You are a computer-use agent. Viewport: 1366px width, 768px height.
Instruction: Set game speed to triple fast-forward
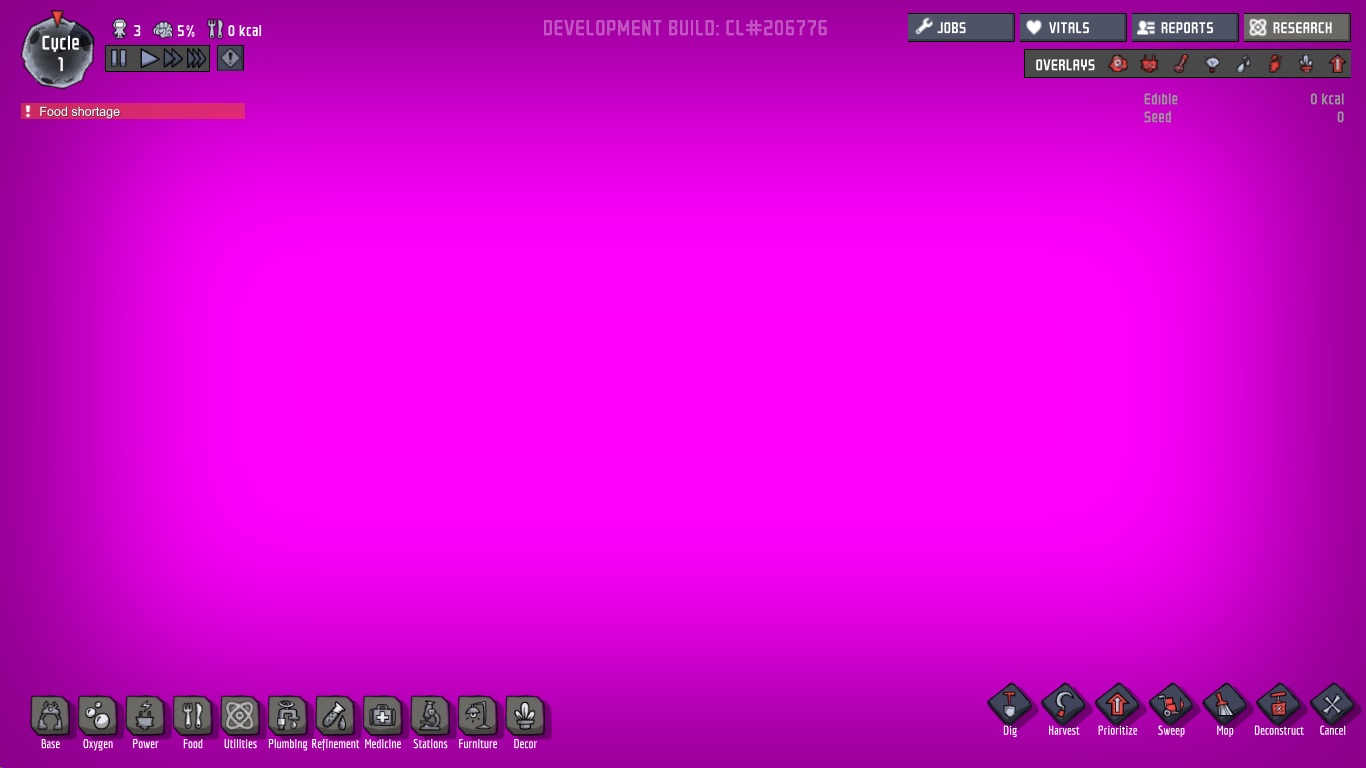pyautogui.click(x=197, y=58)
